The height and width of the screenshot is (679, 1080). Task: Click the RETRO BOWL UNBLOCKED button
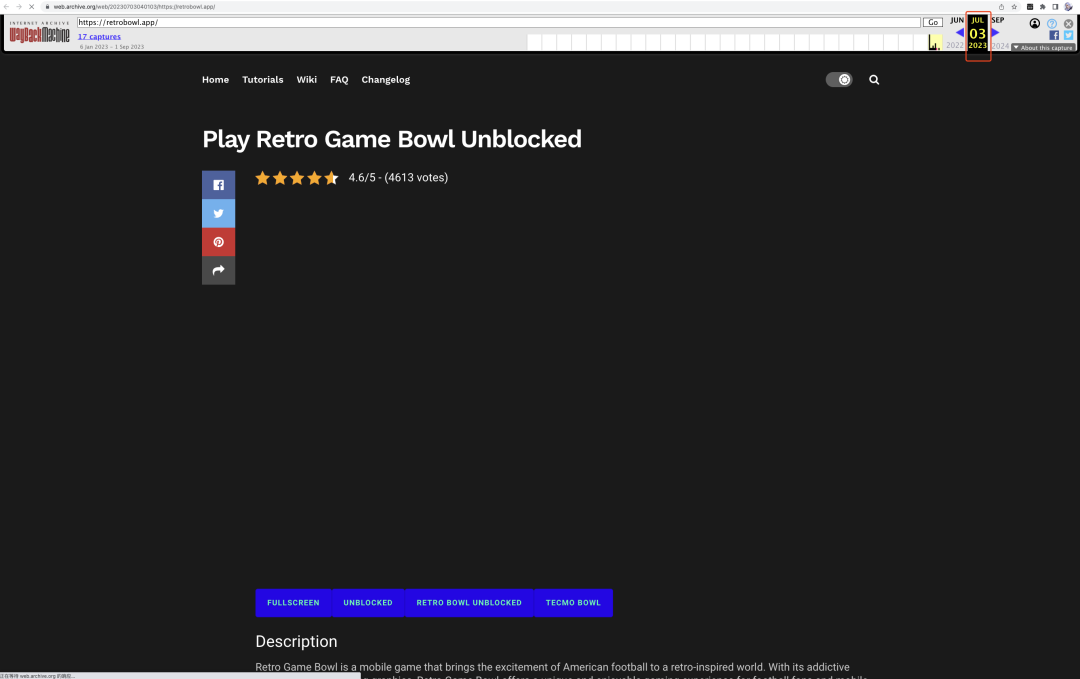[x=469, y=603]
